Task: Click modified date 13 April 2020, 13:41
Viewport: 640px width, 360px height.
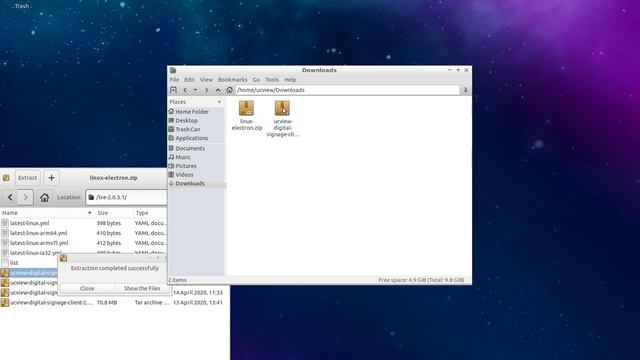Action: [198, 302]
